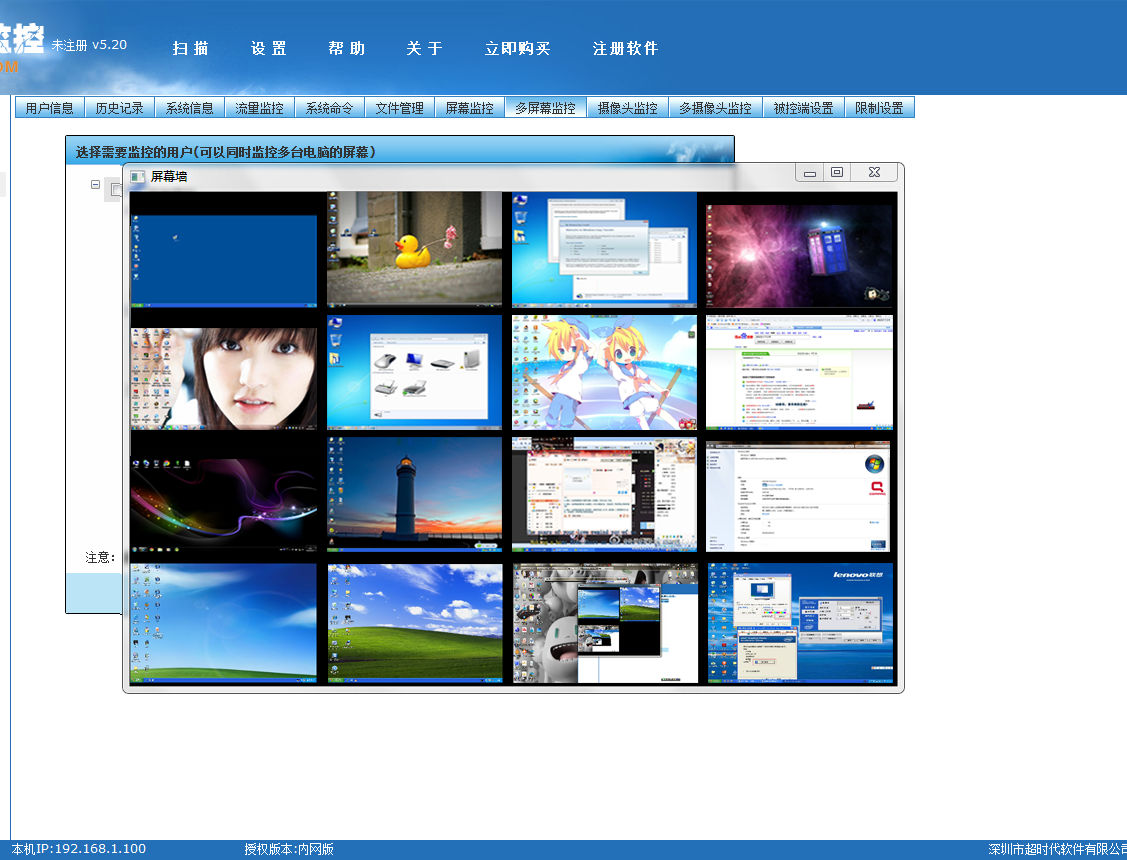Switch to the 历史记录 tab
Image resolution: width=1127 pixels, height=860 pixels.
pyautogui.click(x=119, y=108)
